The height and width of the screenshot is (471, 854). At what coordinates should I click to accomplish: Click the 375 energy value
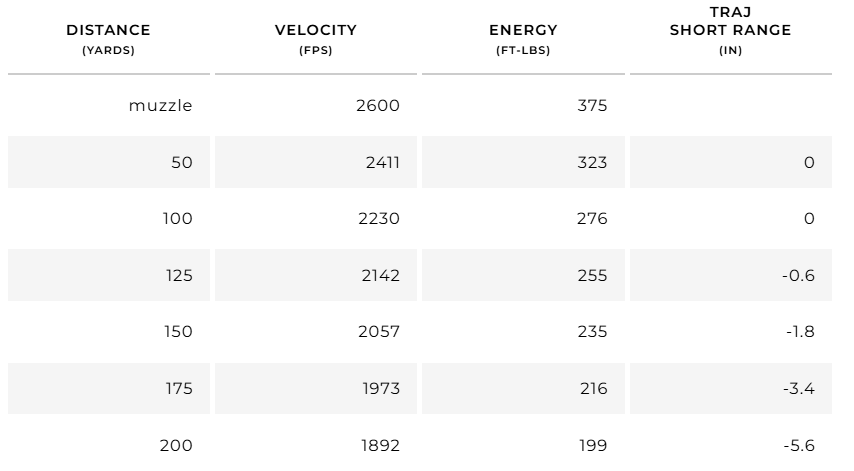coord(592,106)
